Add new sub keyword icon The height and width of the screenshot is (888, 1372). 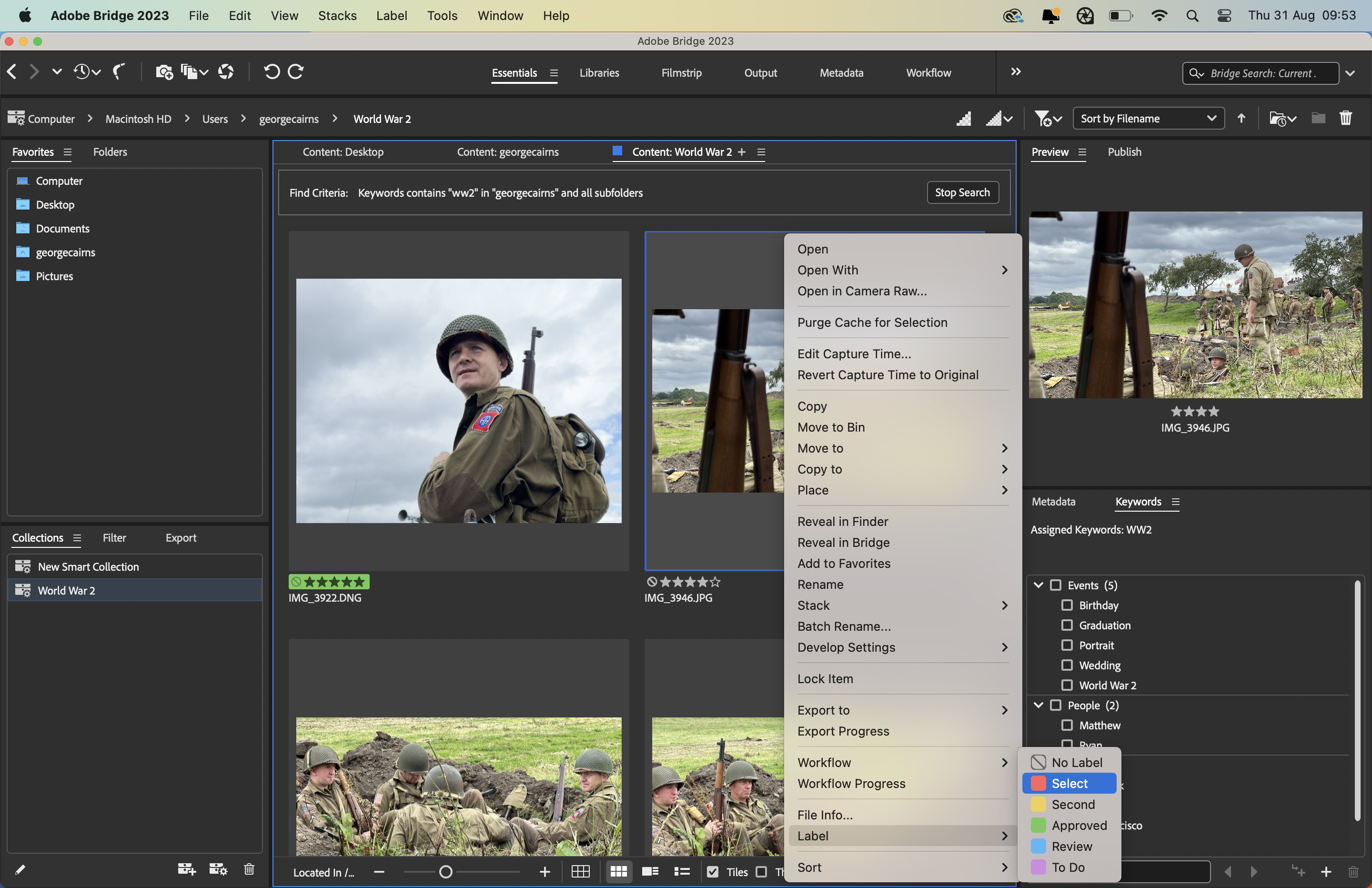click(1298, 871)
